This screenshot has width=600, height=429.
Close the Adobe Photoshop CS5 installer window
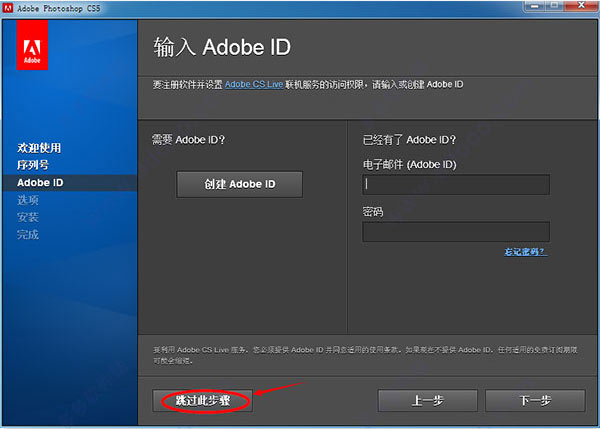(x=580, y=5)
